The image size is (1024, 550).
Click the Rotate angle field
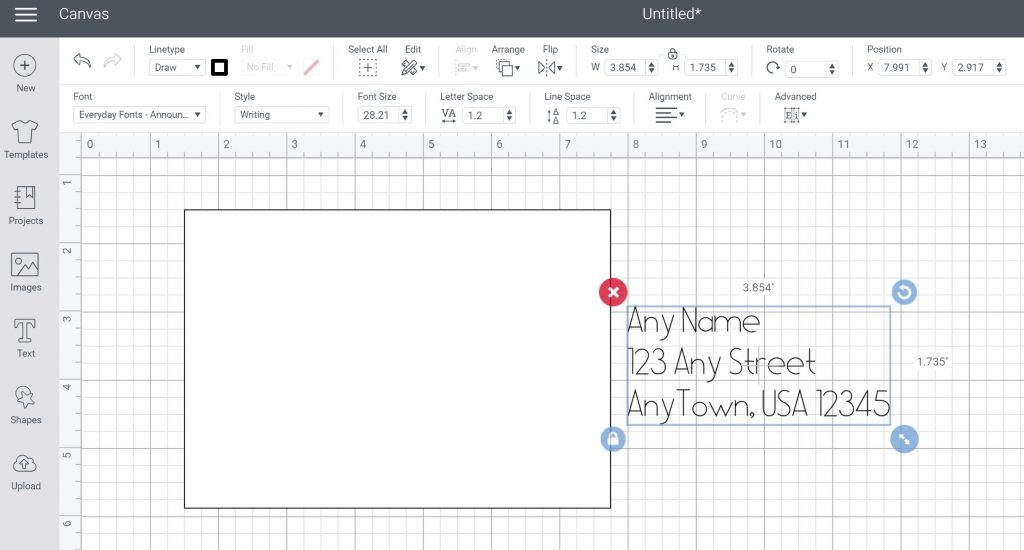click(805, 69)
